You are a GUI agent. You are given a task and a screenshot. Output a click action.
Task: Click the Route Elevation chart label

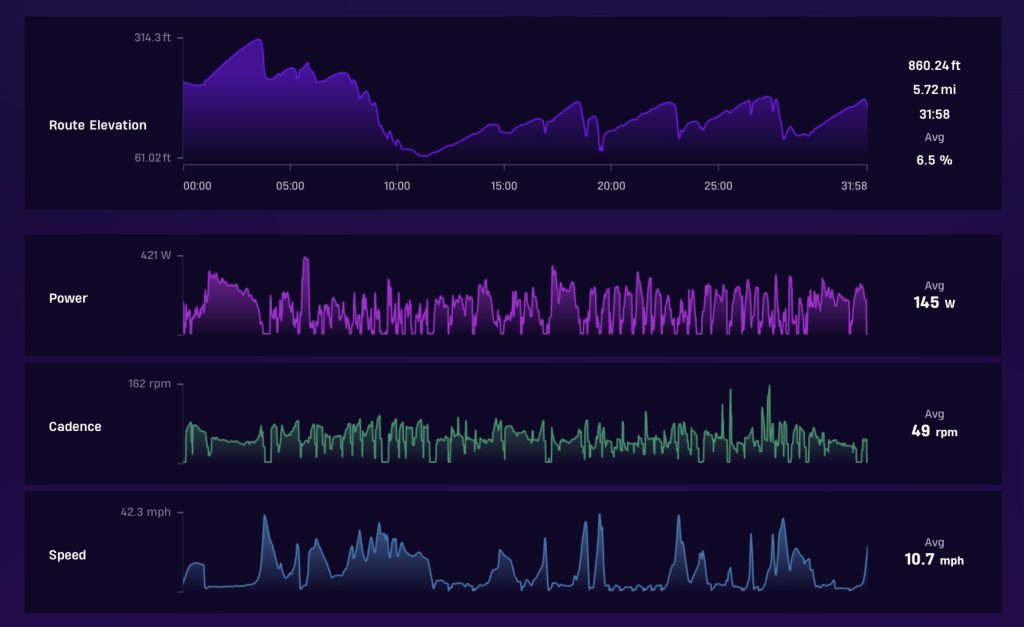pos(97,125)
